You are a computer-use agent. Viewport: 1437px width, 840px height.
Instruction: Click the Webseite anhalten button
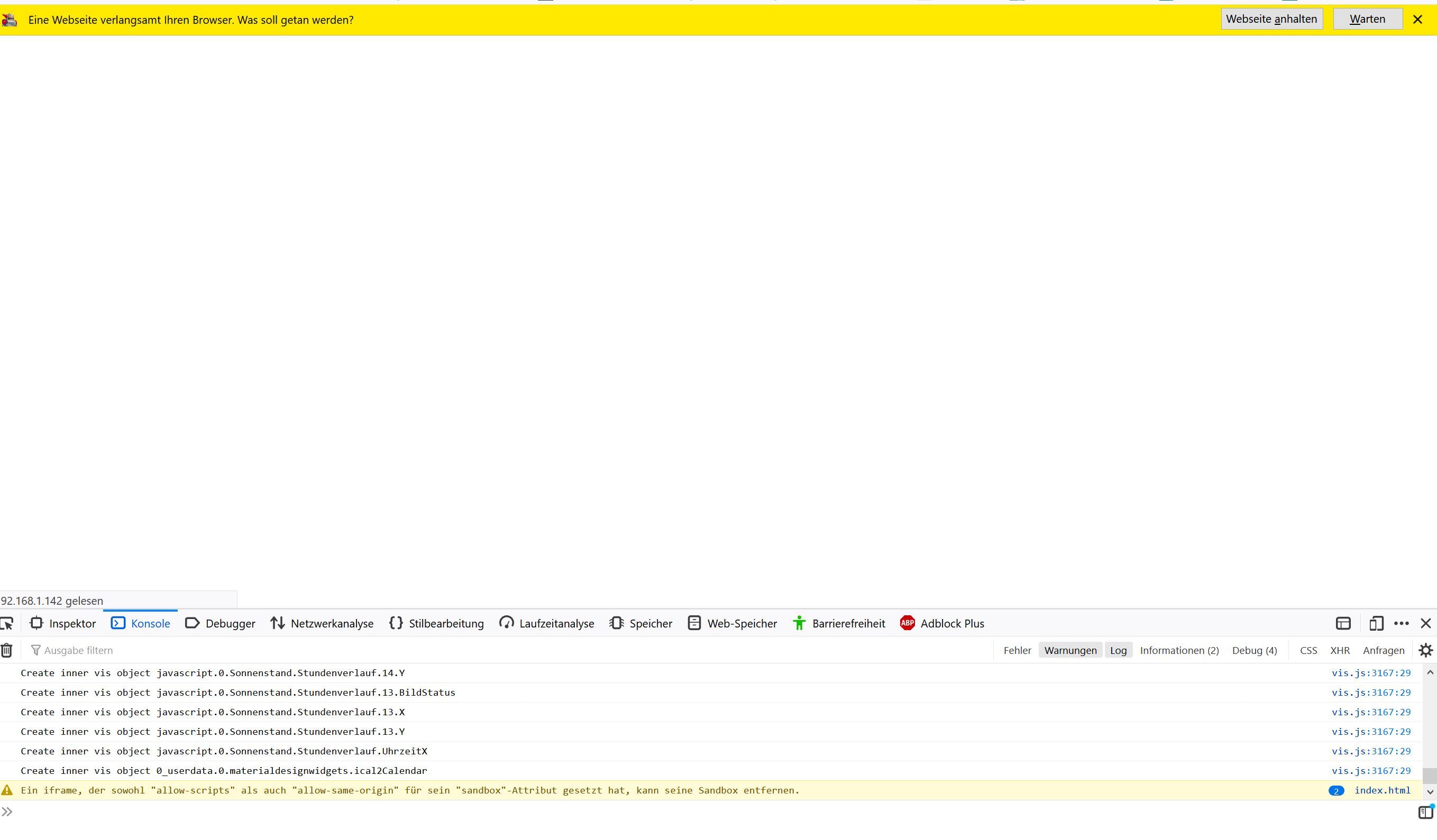(x=1271, y=20)
